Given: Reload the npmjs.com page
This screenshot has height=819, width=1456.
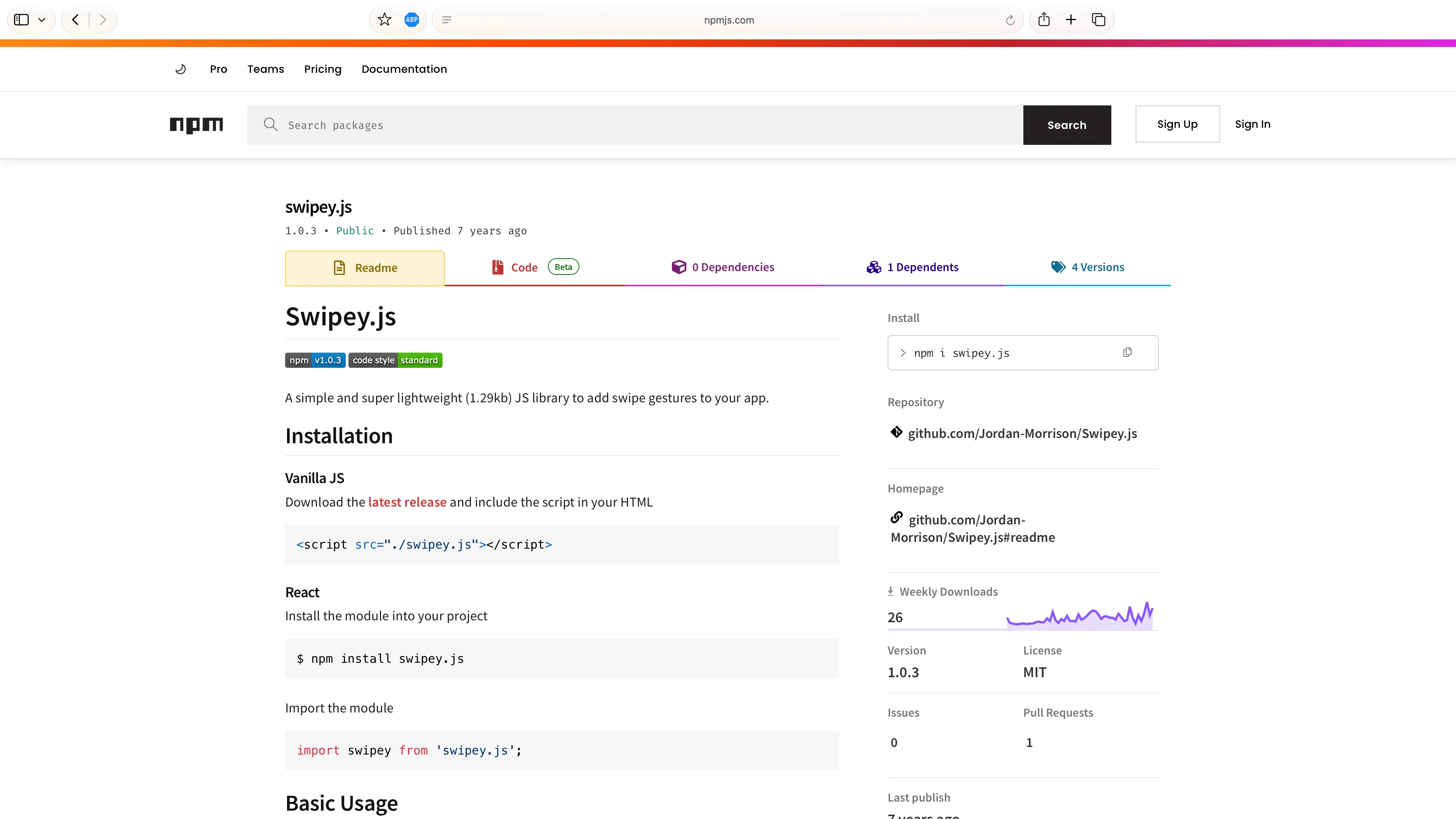Looking at the screenshot, I should tap(1010, 20).
